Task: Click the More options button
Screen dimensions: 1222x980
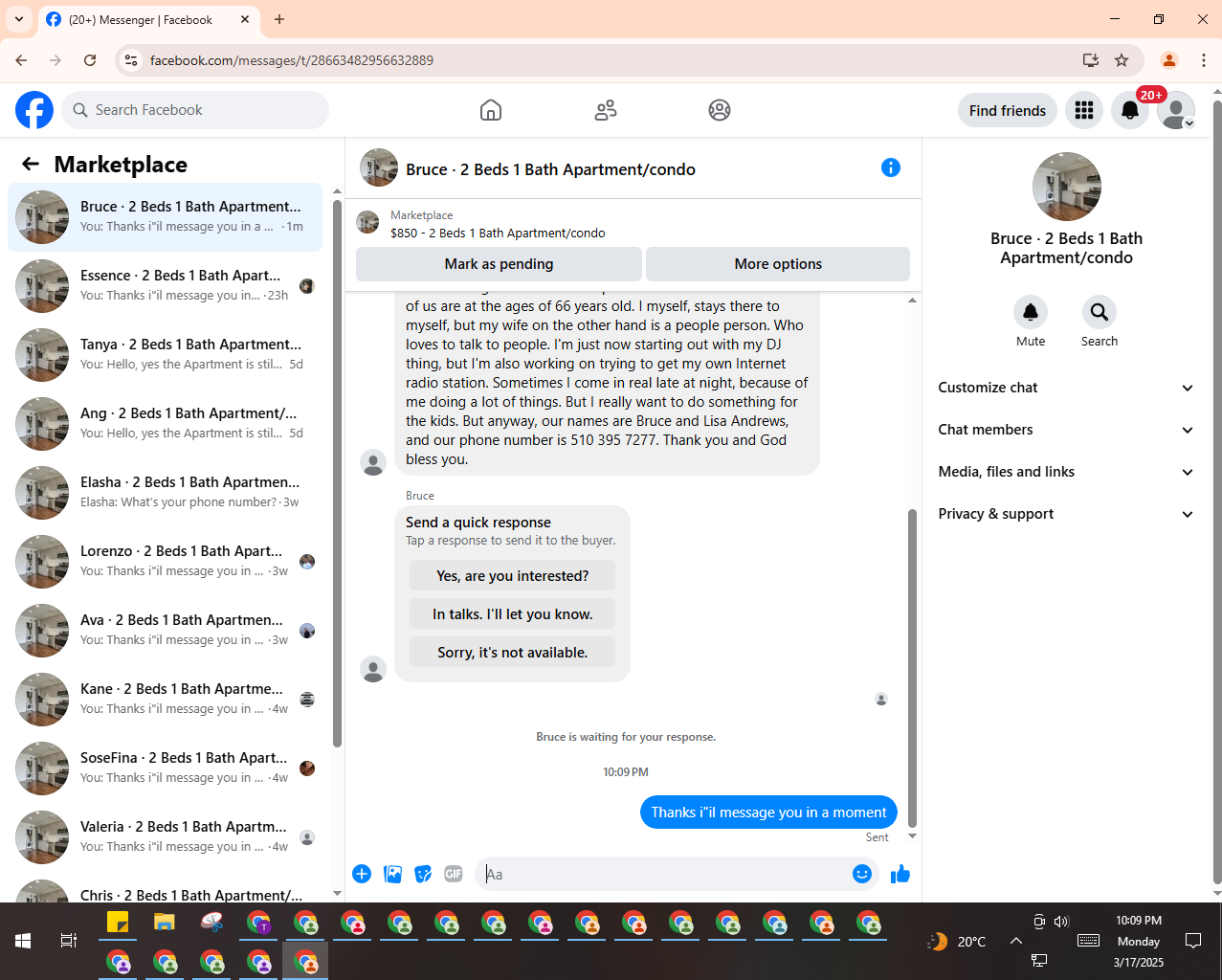Action: tap(778, 264)
